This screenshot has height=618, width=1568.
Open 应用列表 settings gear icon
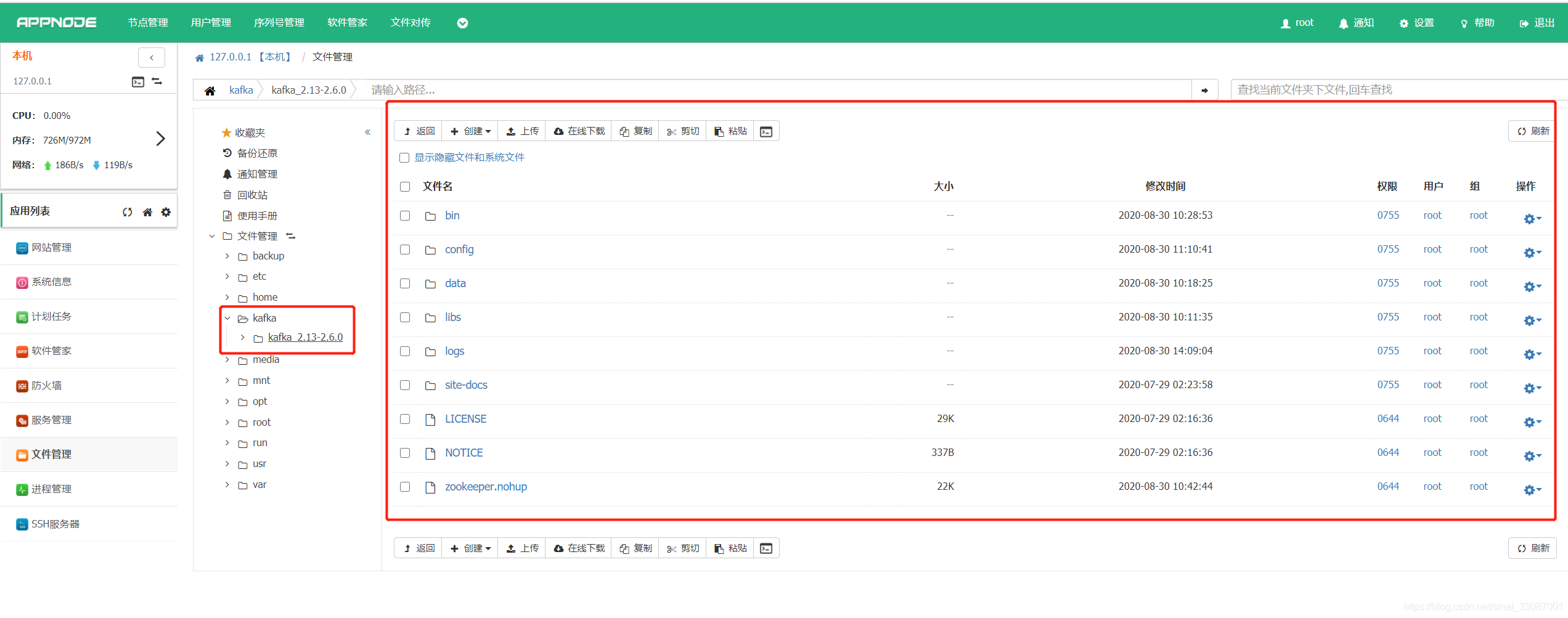click(166, 212)
